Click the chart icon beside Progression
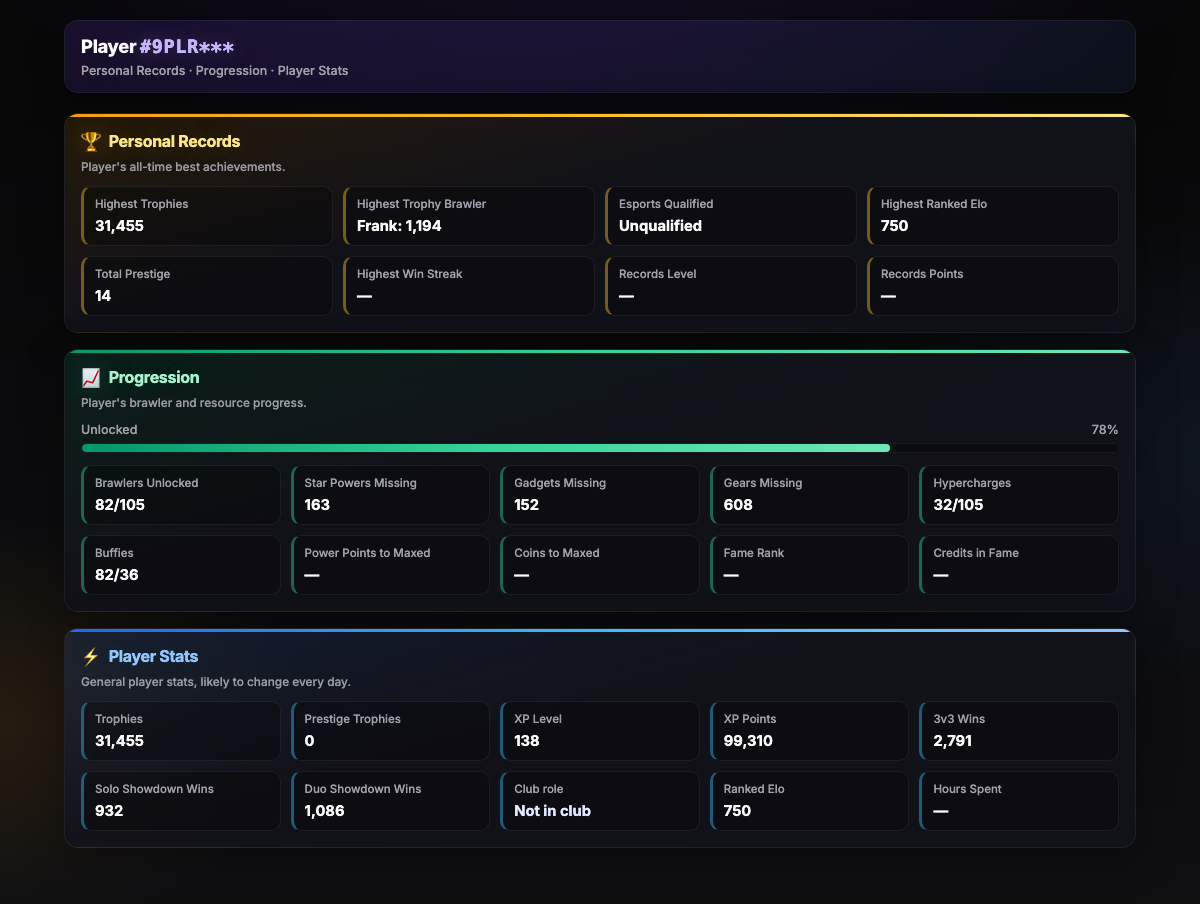The image size is (1200, 905). (91, 378)
